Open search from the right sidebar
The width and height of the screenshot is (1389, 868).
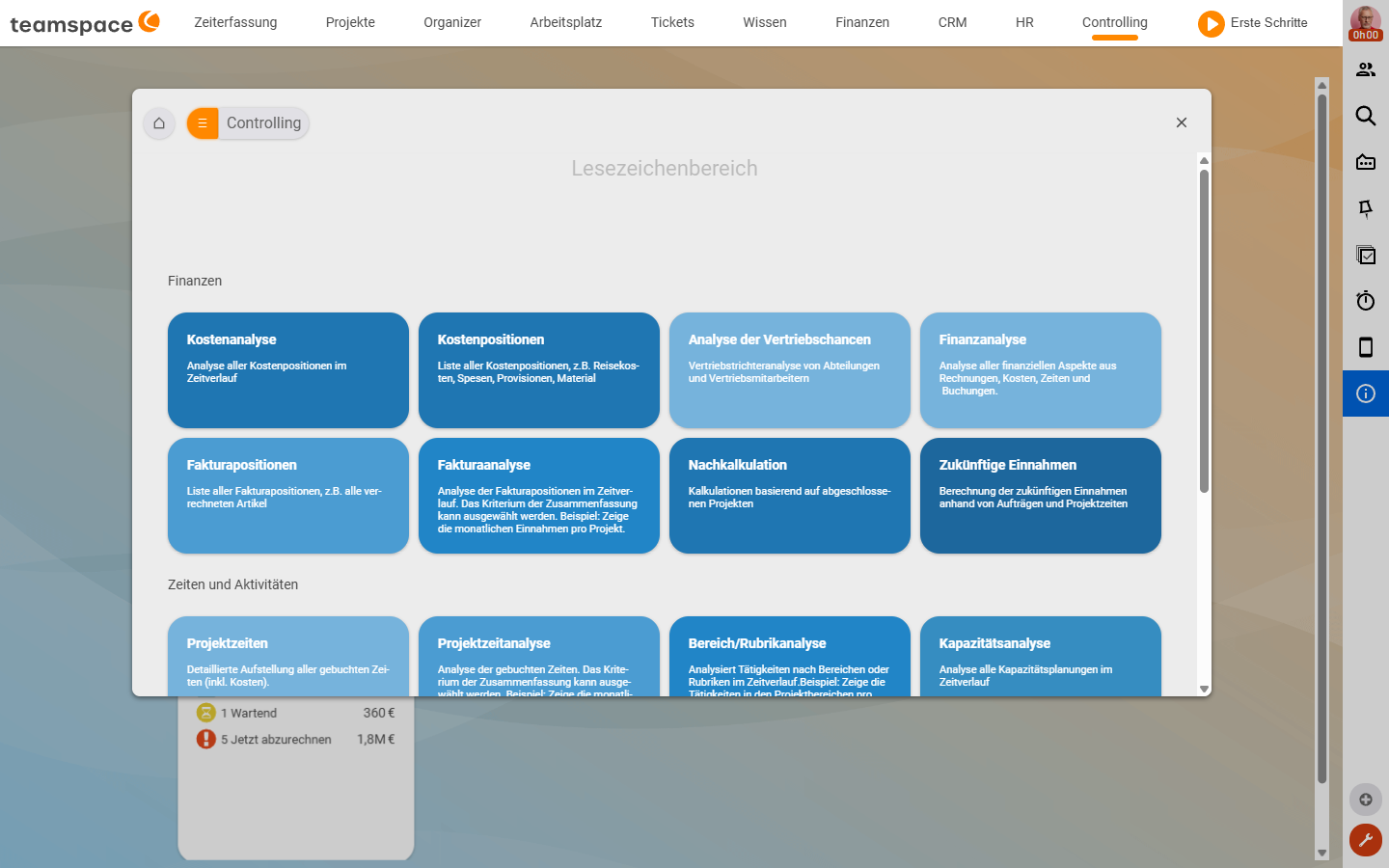coord(1366,116)
